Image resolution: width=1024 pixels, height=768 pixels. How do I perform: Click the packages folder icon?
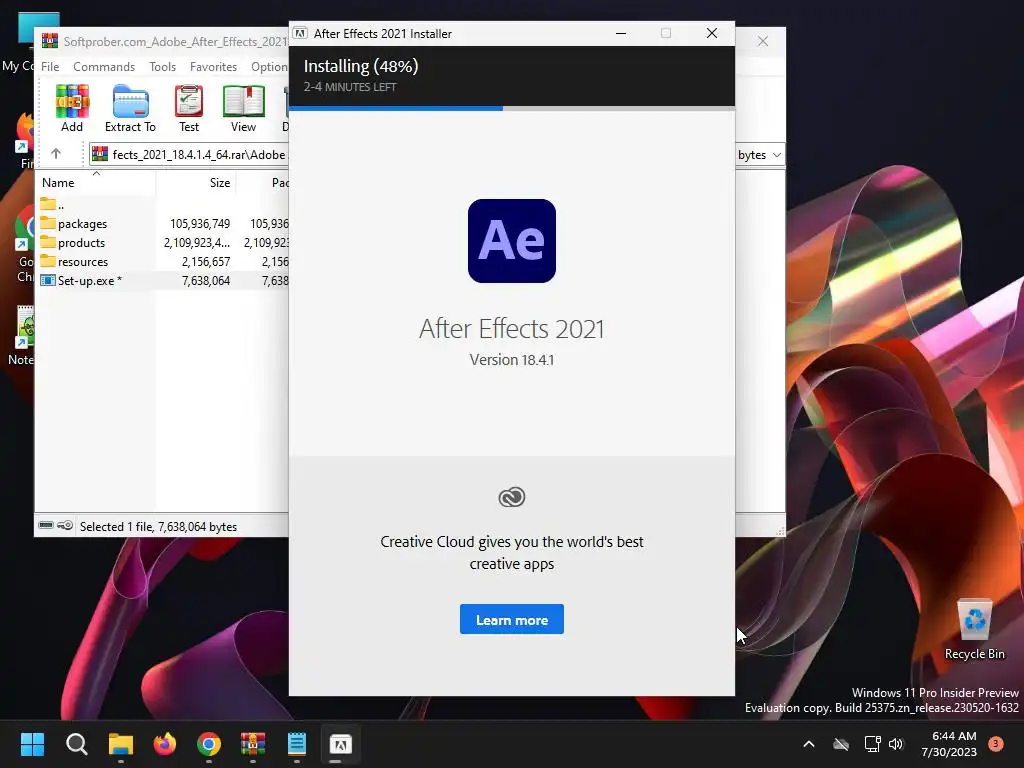click(x=48, y=223)
